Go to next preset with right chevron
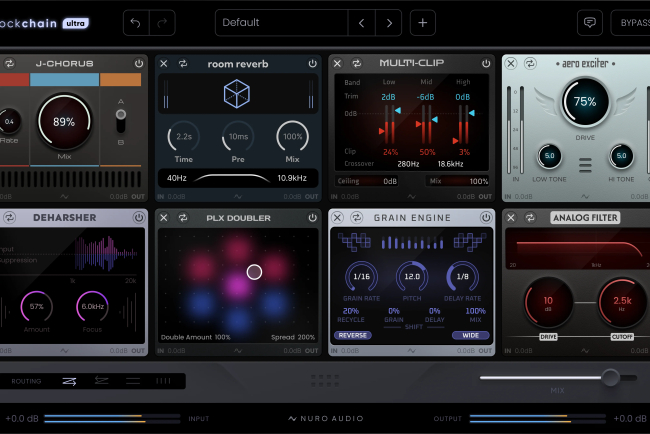The width and height of the screenshot is (650, 434). tap(389, 23)
